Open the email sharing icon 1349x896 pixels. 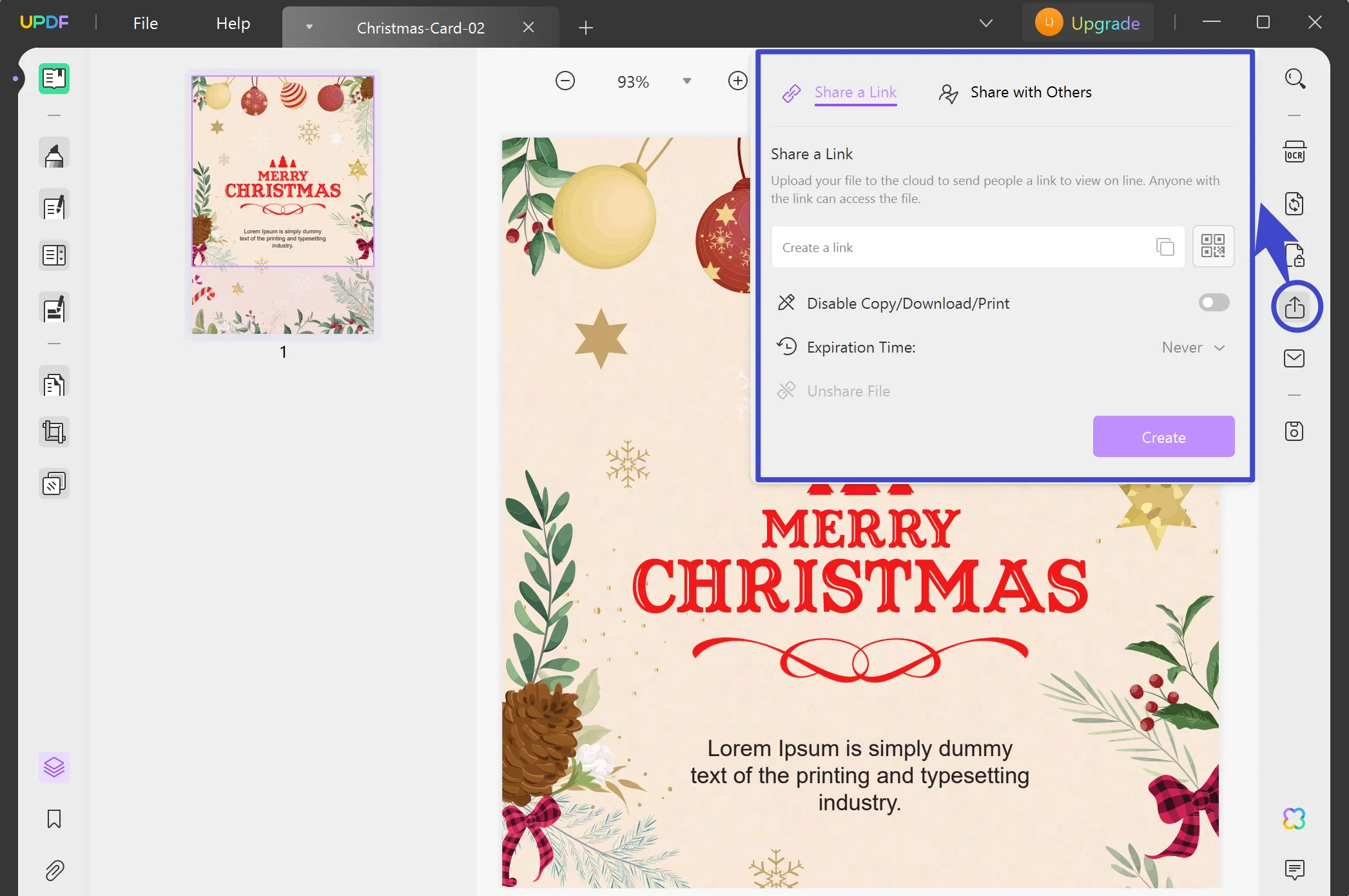coord(1294,358)
